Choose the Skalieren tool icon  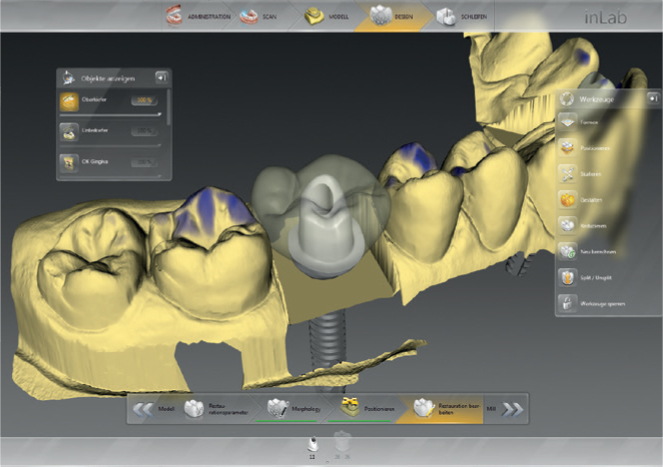(567, 173)
